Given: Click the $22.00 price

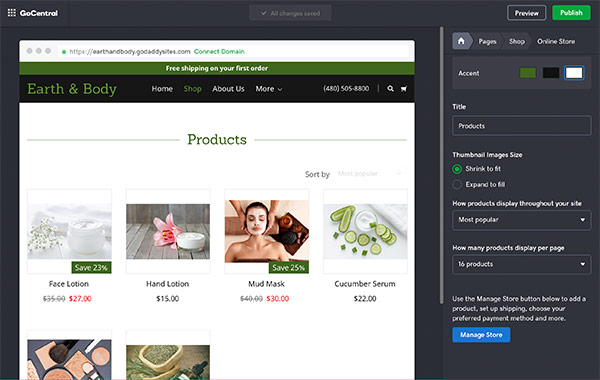Looking at the screenshot, I should (x=365, y=298).
